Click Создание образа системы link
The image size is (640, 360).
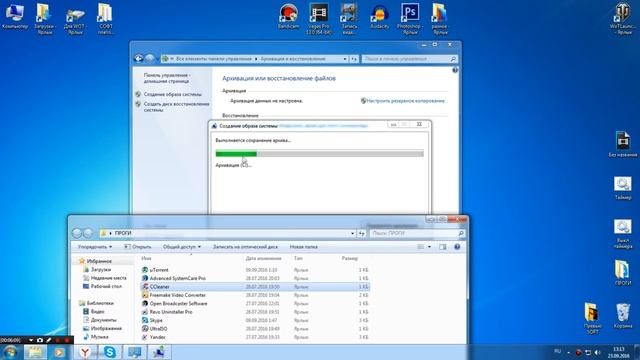(173, 94)
